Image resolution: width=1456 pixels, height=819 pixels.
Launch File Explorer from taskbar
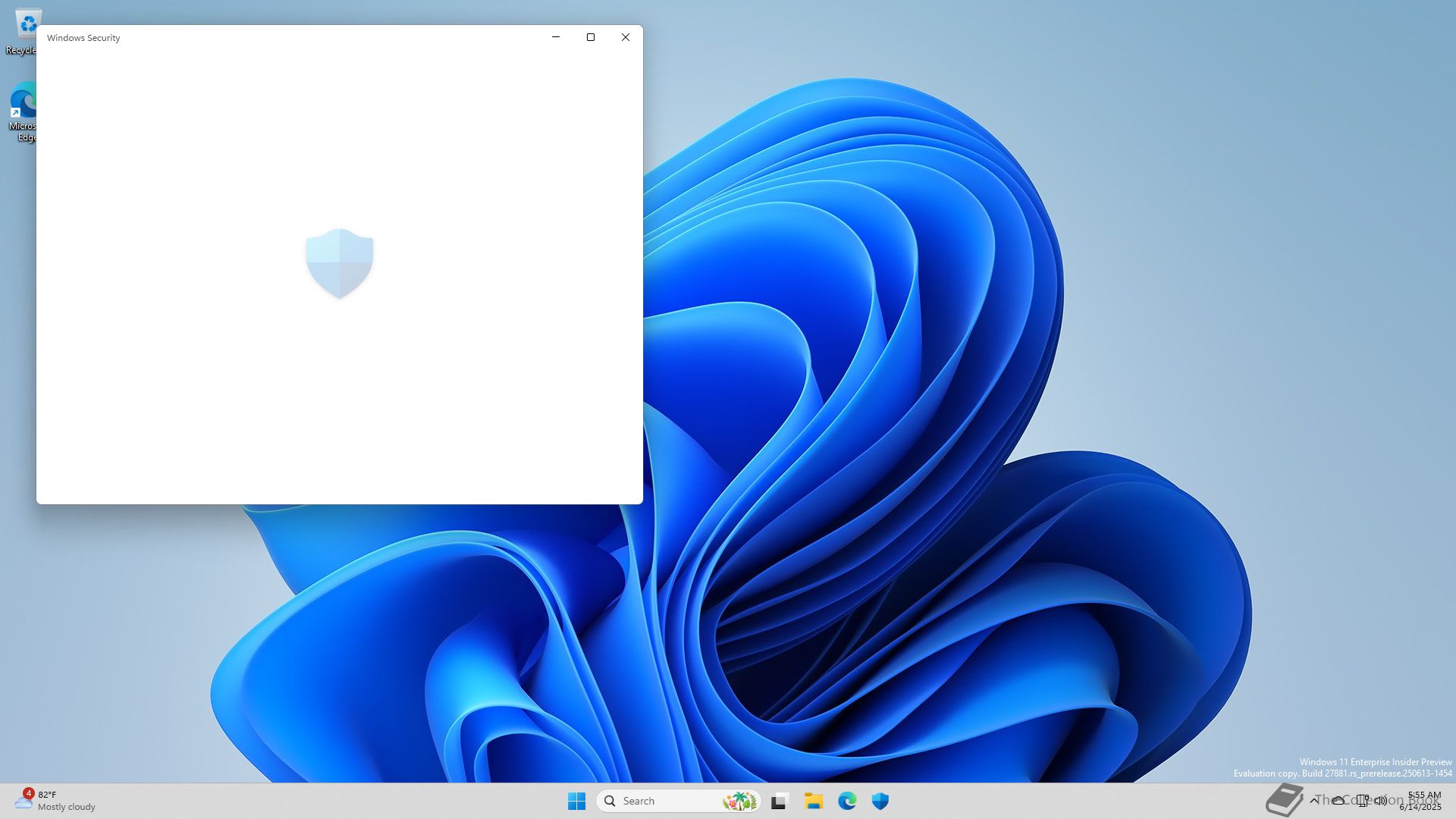click(814, 801)
